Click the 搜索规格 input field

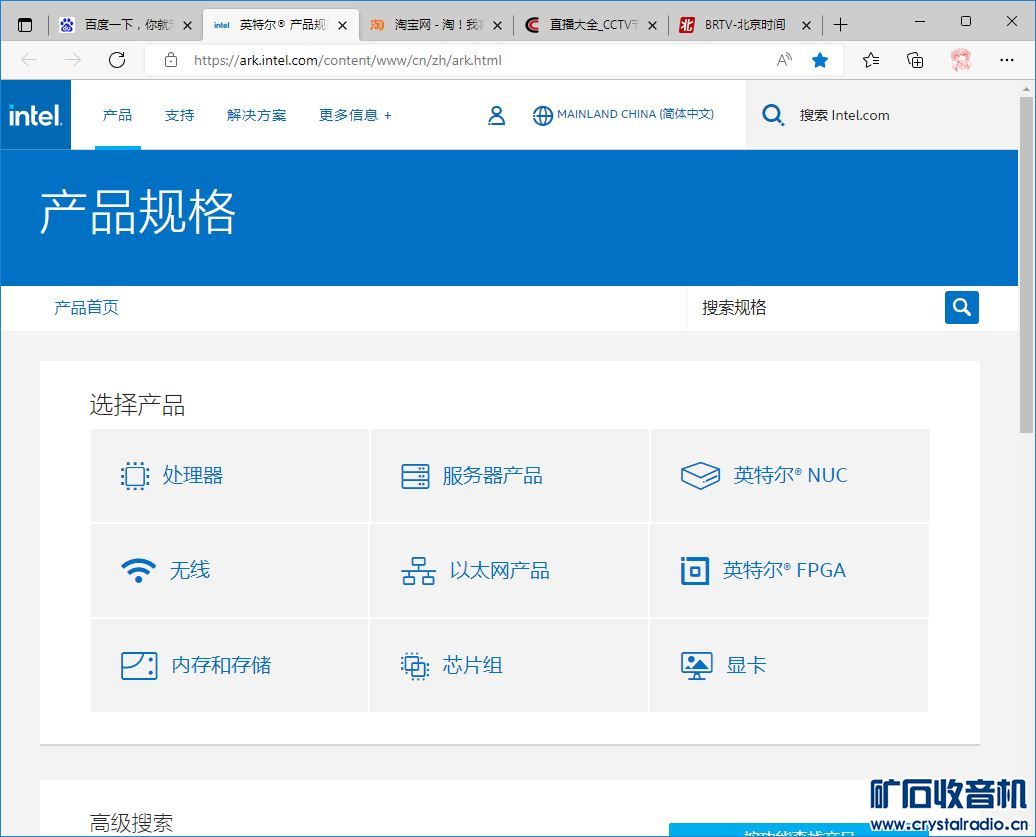tap(810, 308)
